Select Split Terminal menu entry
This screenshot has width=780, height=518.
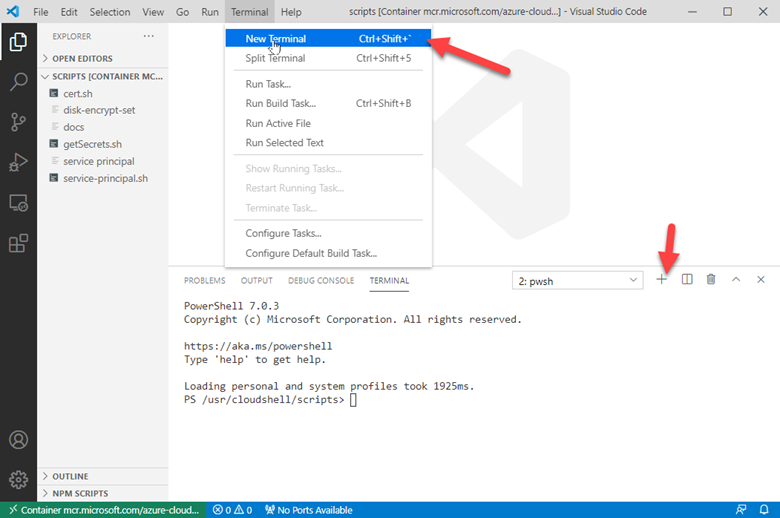tap(328, 58)
